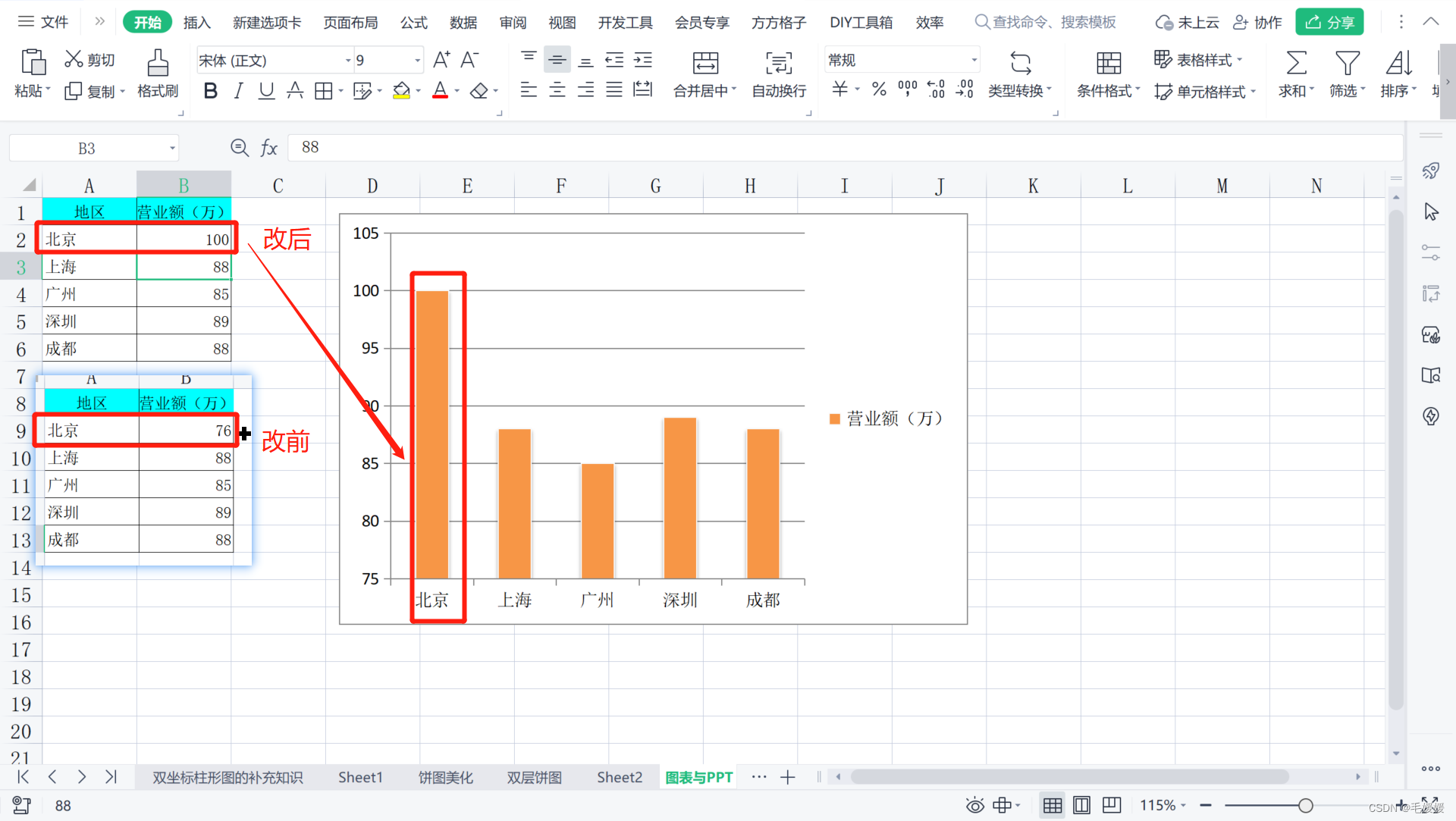Click the insert function fx icon
This screenshot has width=1456, height=821.
(268, 148)
